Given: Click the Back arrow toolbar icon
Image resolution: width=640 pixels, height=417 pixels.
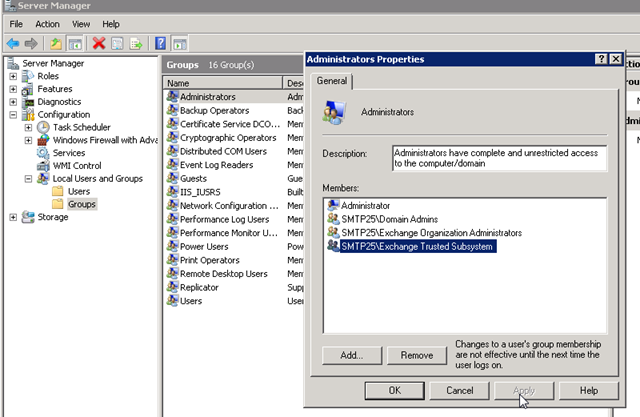Looking at the screenshot, I should [x=13, y=43].
